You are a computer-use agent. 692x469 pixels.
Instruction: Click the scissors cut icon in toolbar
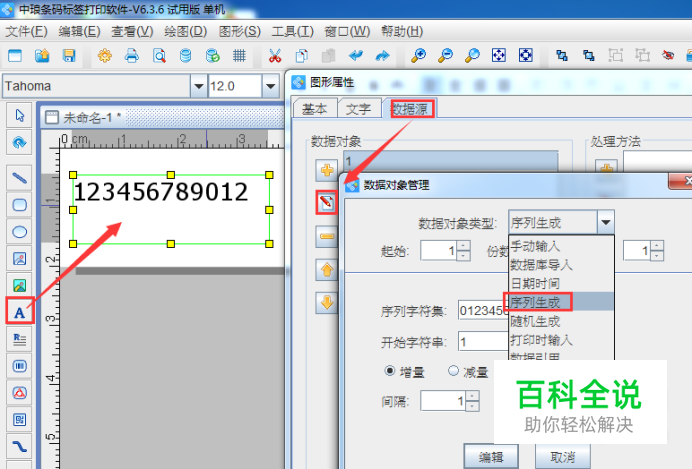[x=275, y=55]
